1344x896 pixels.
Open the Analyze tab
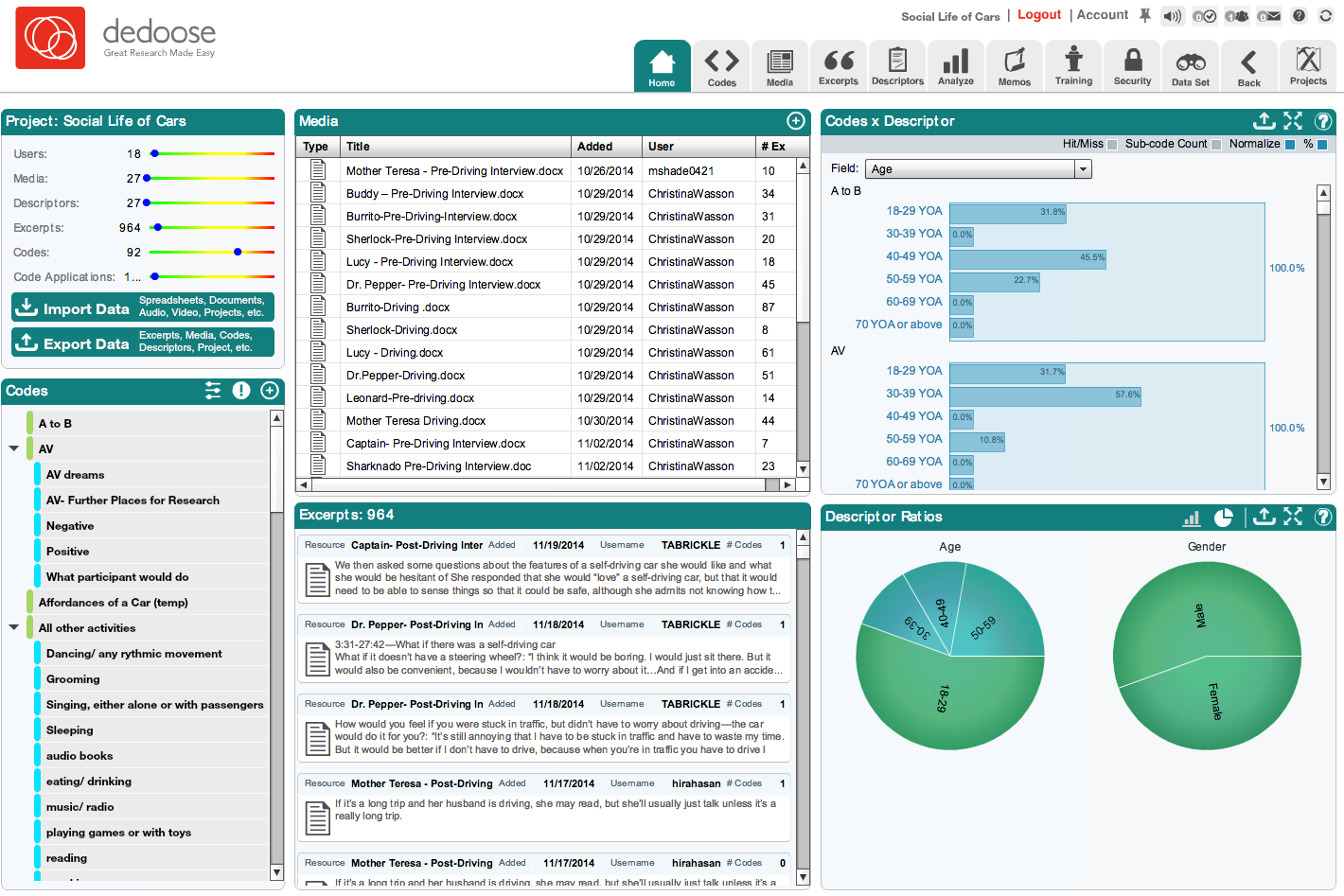(956, 66)
